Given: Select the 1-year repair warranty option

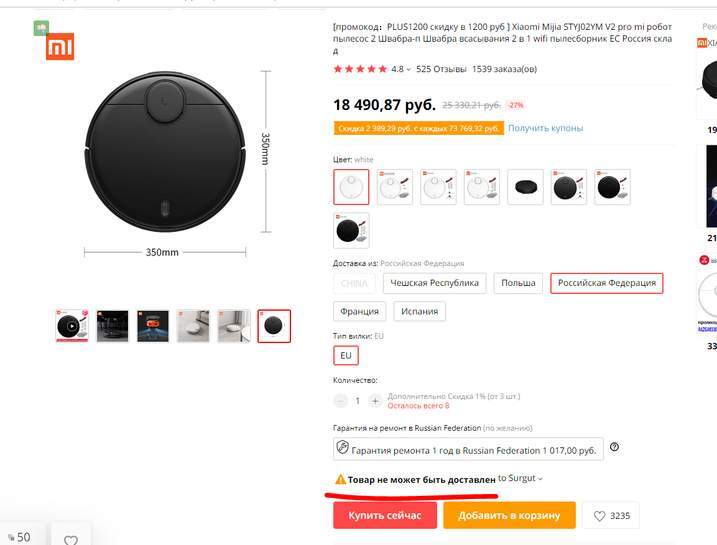Looking at the screenshot, I should [468, 448].
